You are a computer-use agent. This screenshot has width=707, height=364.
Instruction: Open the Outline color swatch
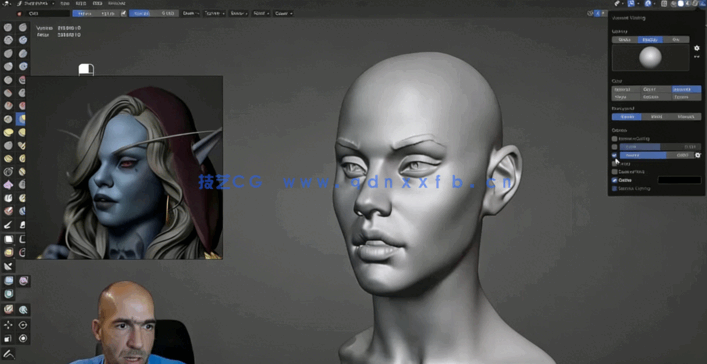coord(679,180)
